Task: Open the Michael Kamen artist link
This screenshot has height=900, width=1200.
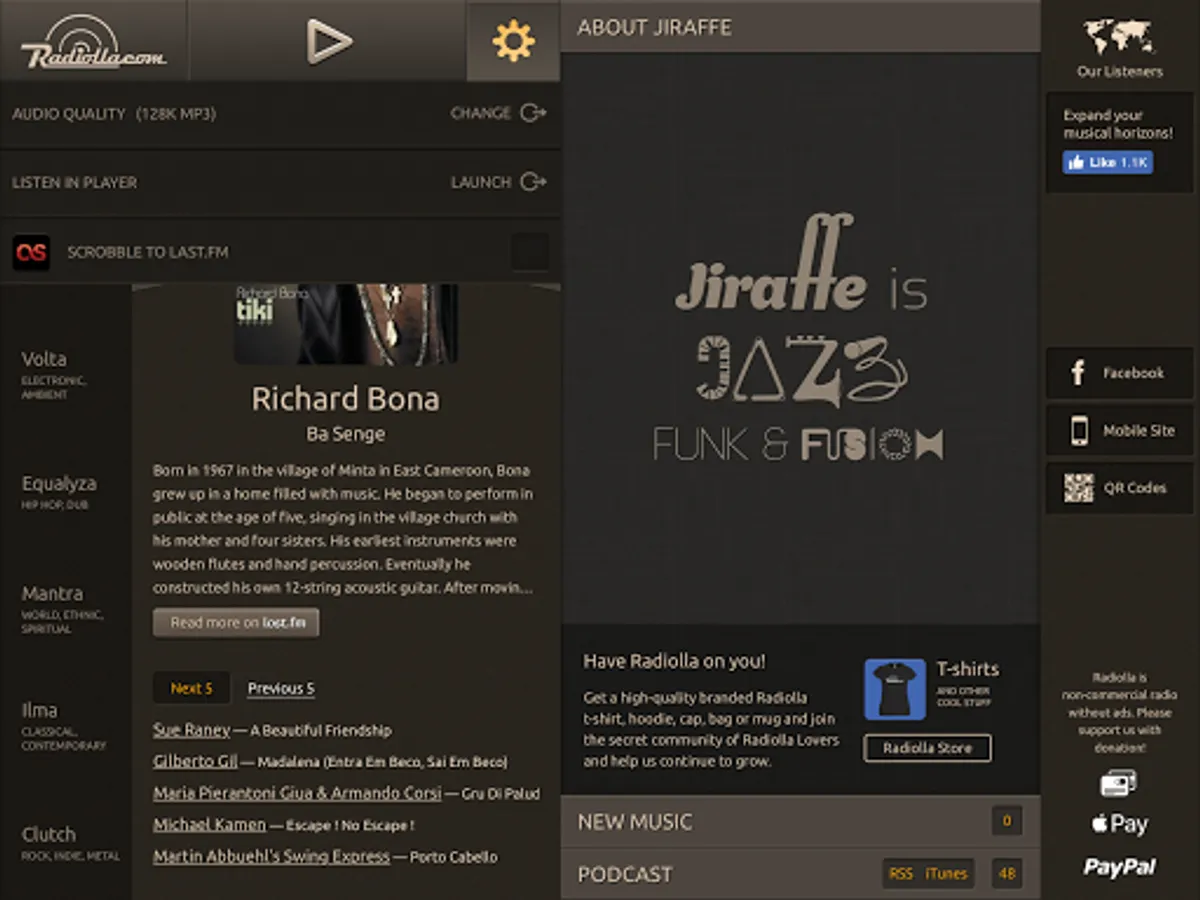Action: [210, 825]
